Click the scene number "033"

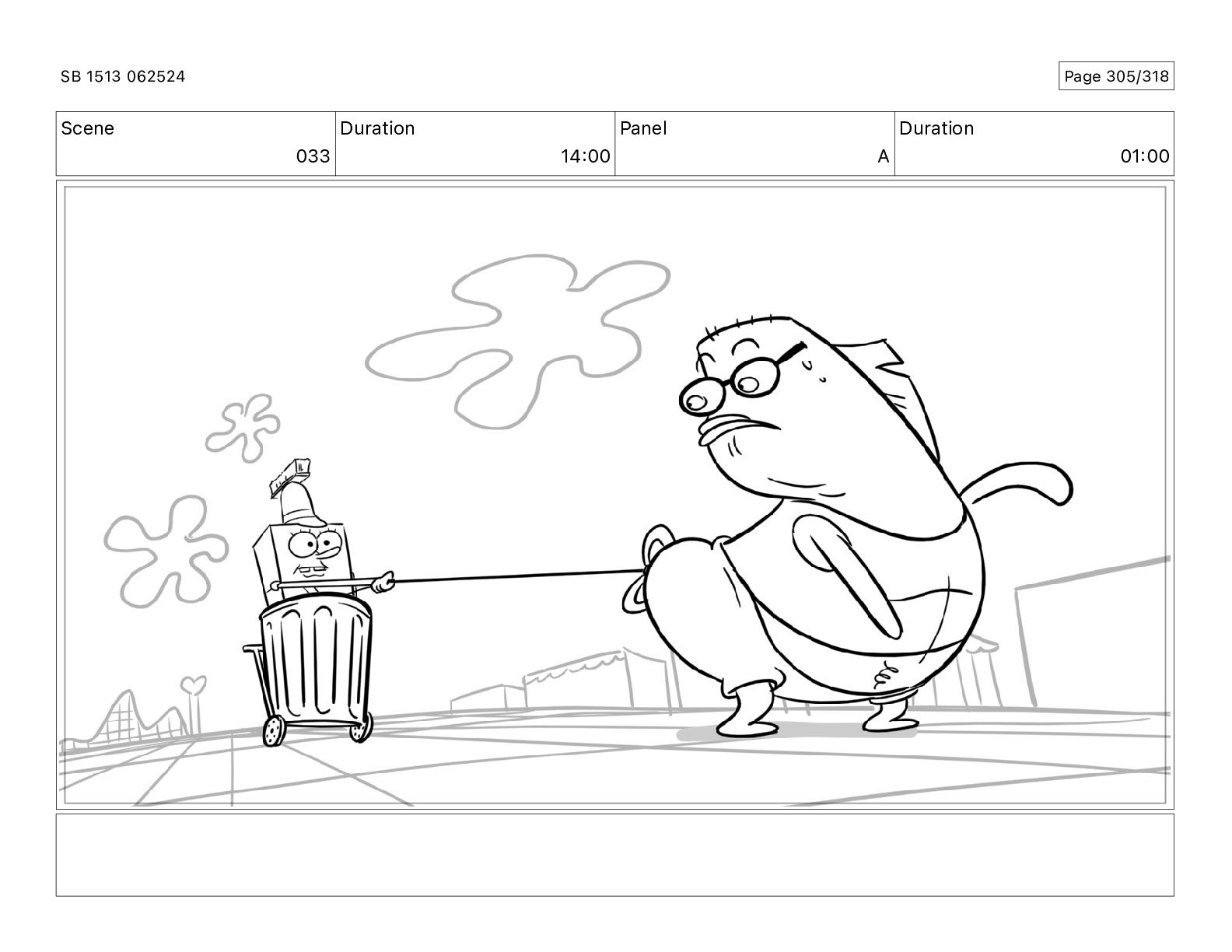[x=313, y=156]
